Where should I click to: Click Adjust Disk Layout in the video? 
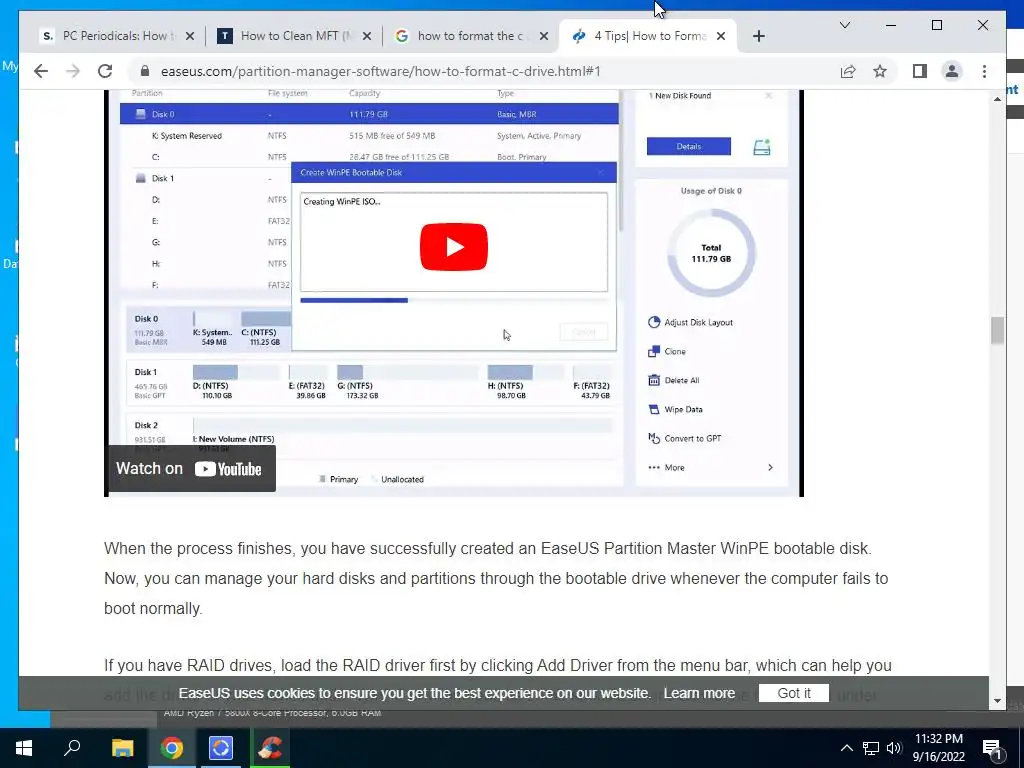(690, 322)
